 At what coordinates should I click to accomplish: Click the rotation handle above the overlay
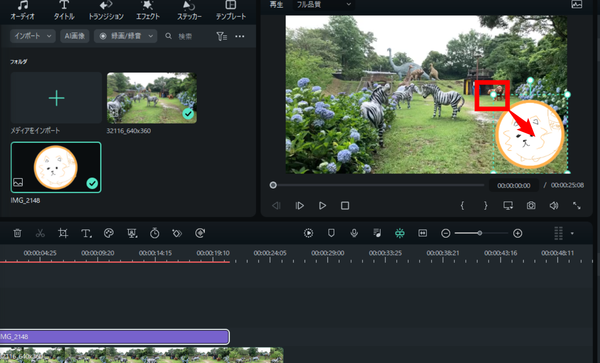(530, 80)
